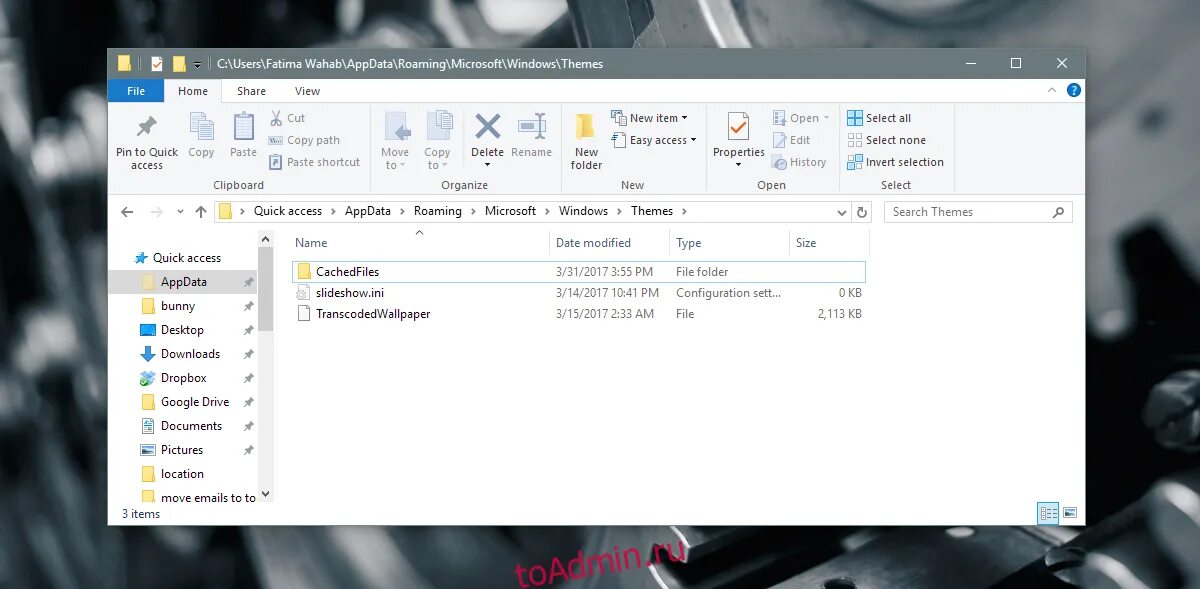Open Downloads in navigation pane
The image size is (1200, 589).
click(x=190, y=354)
